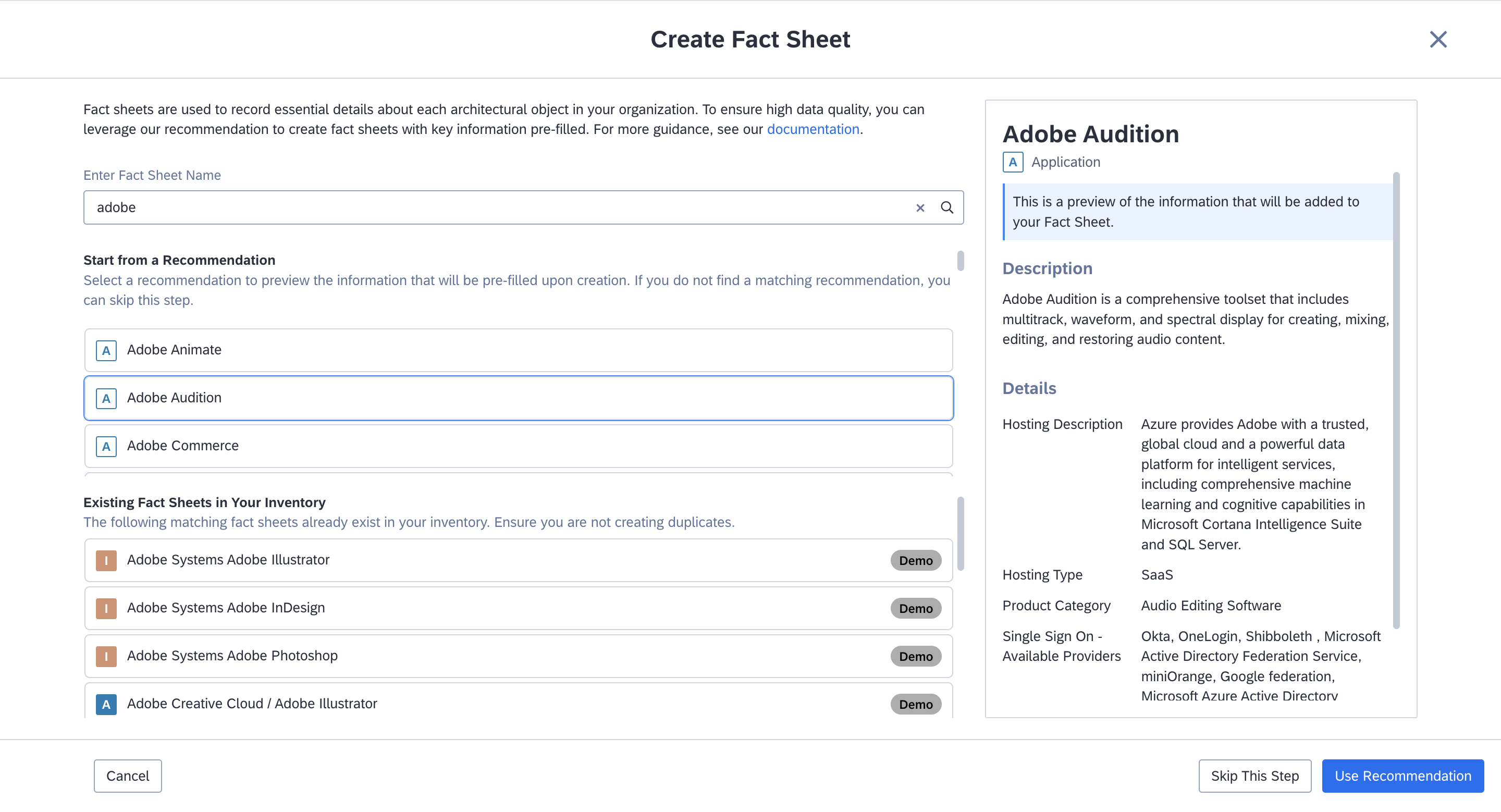The width and height of the screenshot is (1501, 812).
Task: Click the recommendations list scrollbar
Action: [960, 261]
